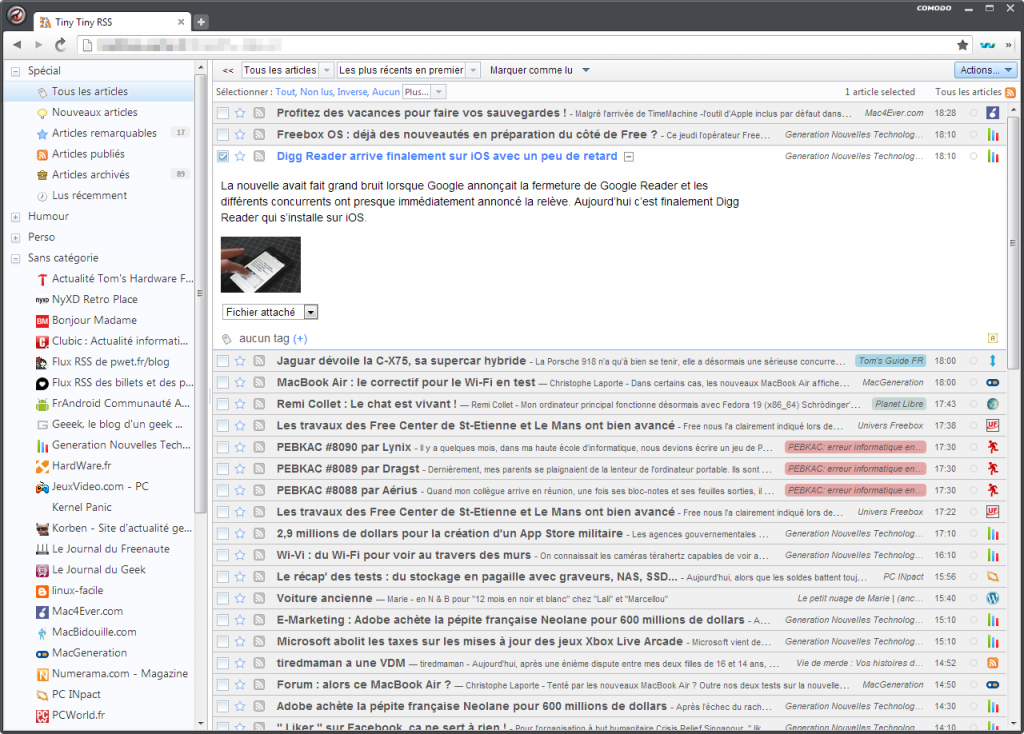Check the 'PEBKAC #8089 par Dragst' checkbox
This screenshot has width=1024, height=734.
[x=223, y=468]
